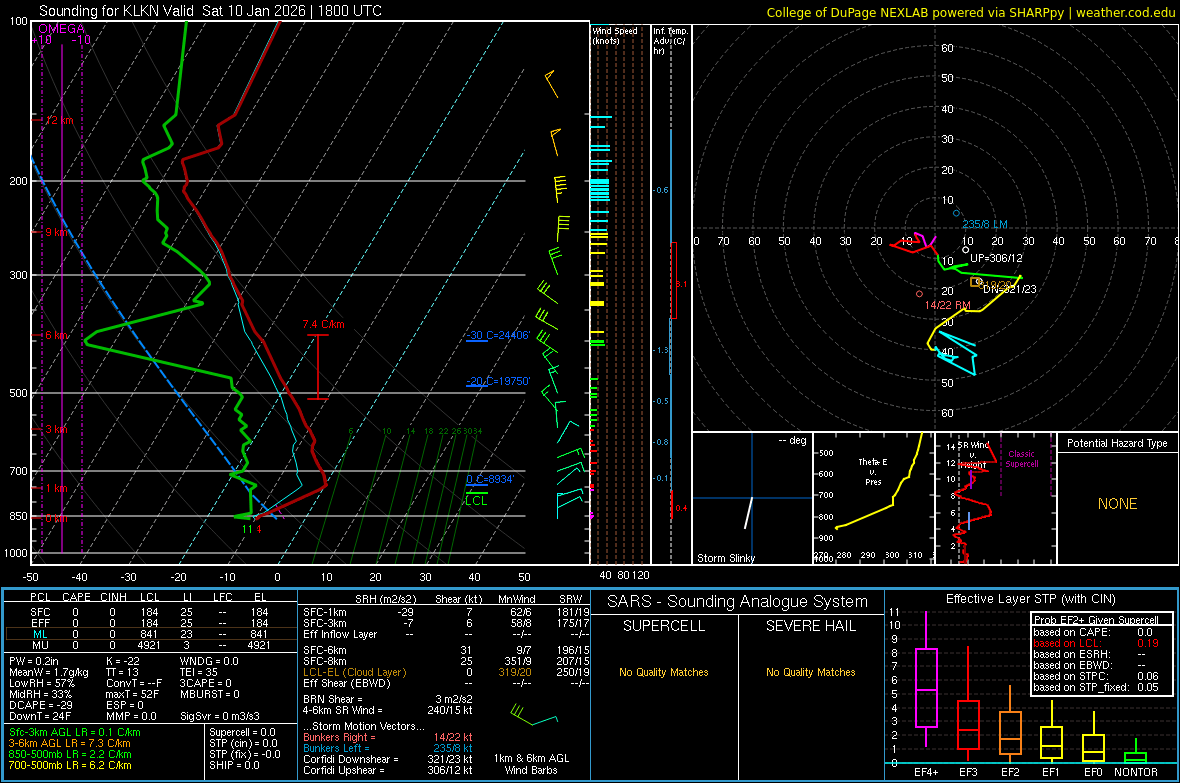1180x783 pixels.
Task: Click 'MeanW = 1.7g/kg' value
Action: click(48, 672)
